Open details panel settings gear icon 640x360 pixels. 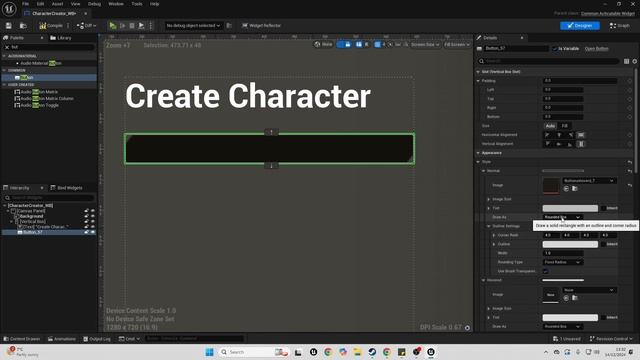tap(635, 61)
